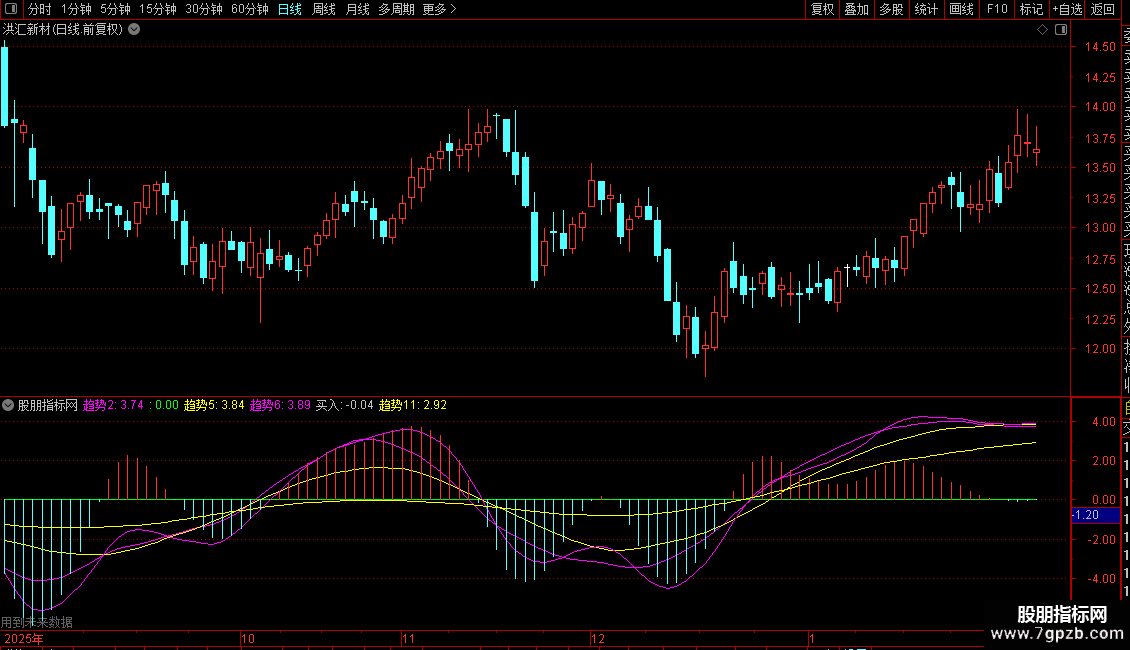Select the 趋势6: 3.89 indicator value
This screenshot has width=1130, height=650.
click(x=280, y=405)
